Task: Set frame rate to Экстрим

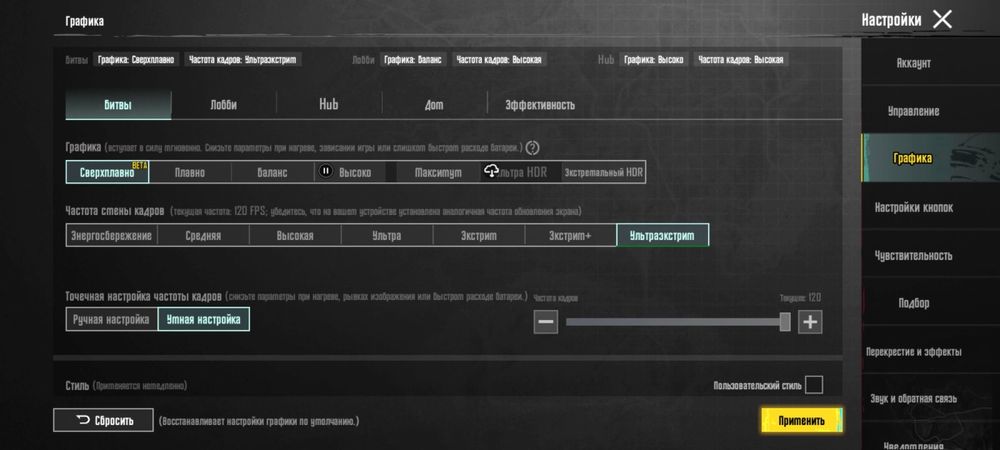Action: click(479, 235)
